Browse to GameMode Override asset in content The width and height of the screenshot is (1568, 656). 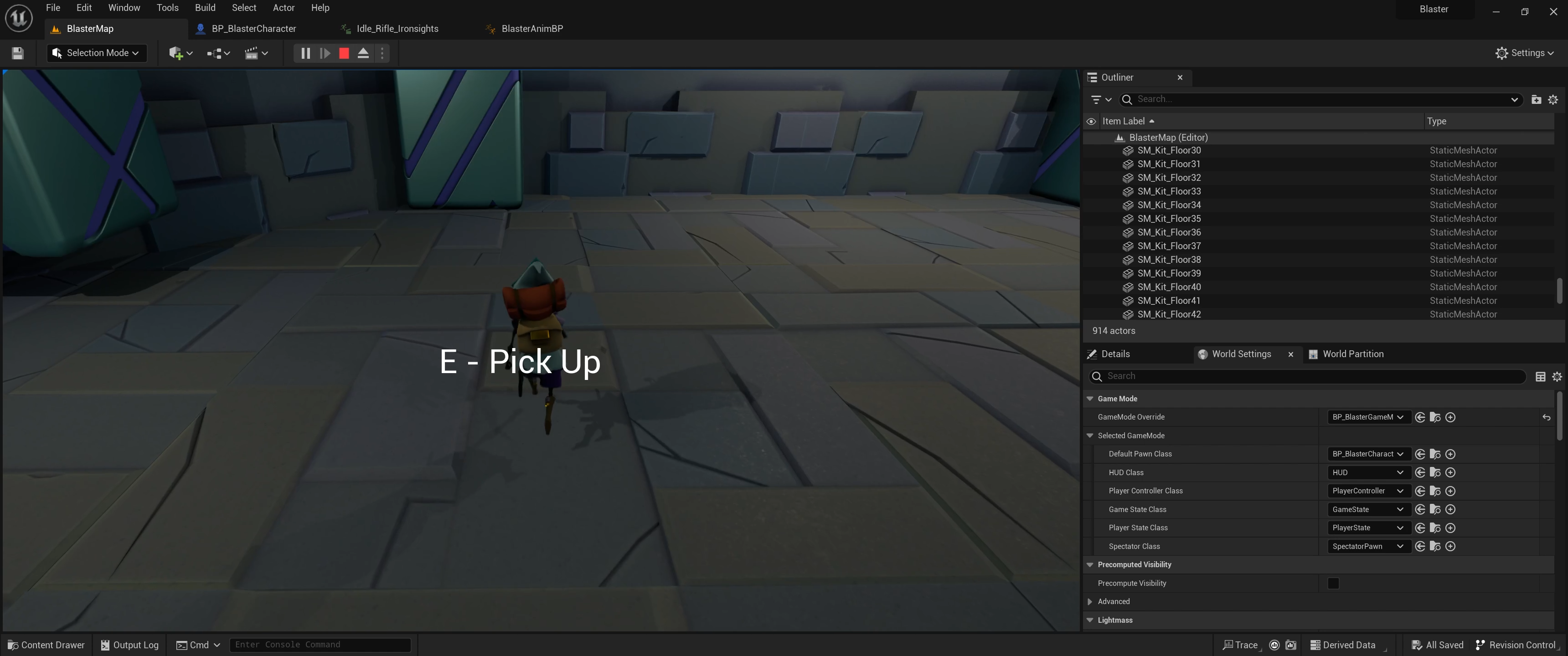click(1435, 417)
